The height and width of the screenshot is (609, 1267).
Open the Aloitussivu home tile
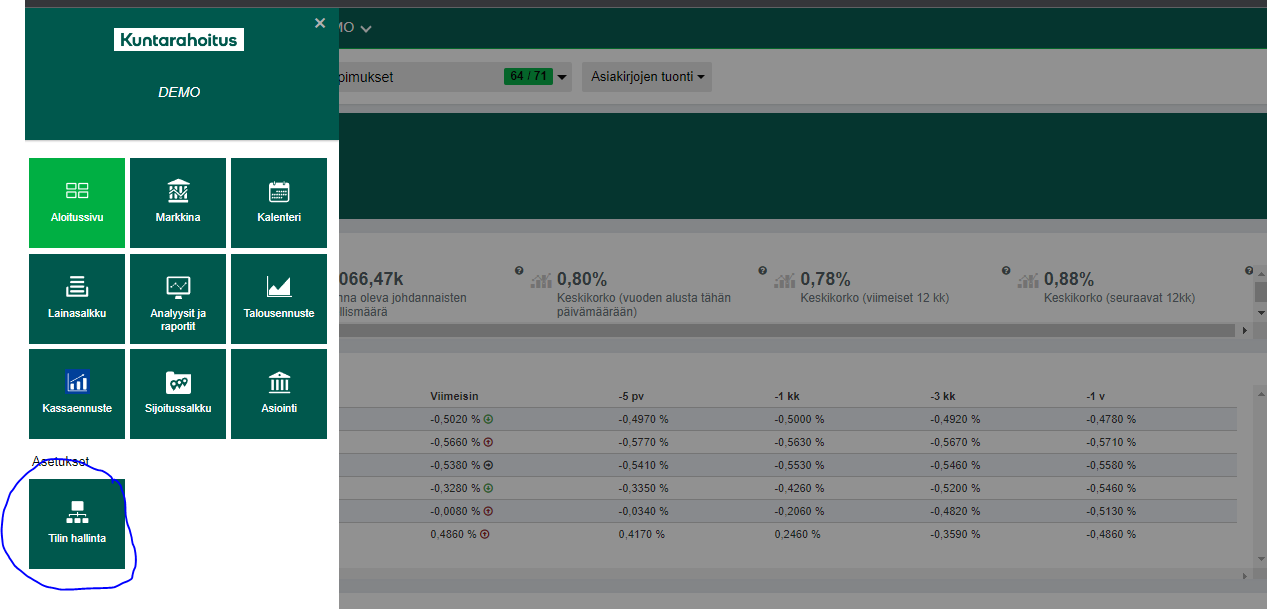(77, 202)
